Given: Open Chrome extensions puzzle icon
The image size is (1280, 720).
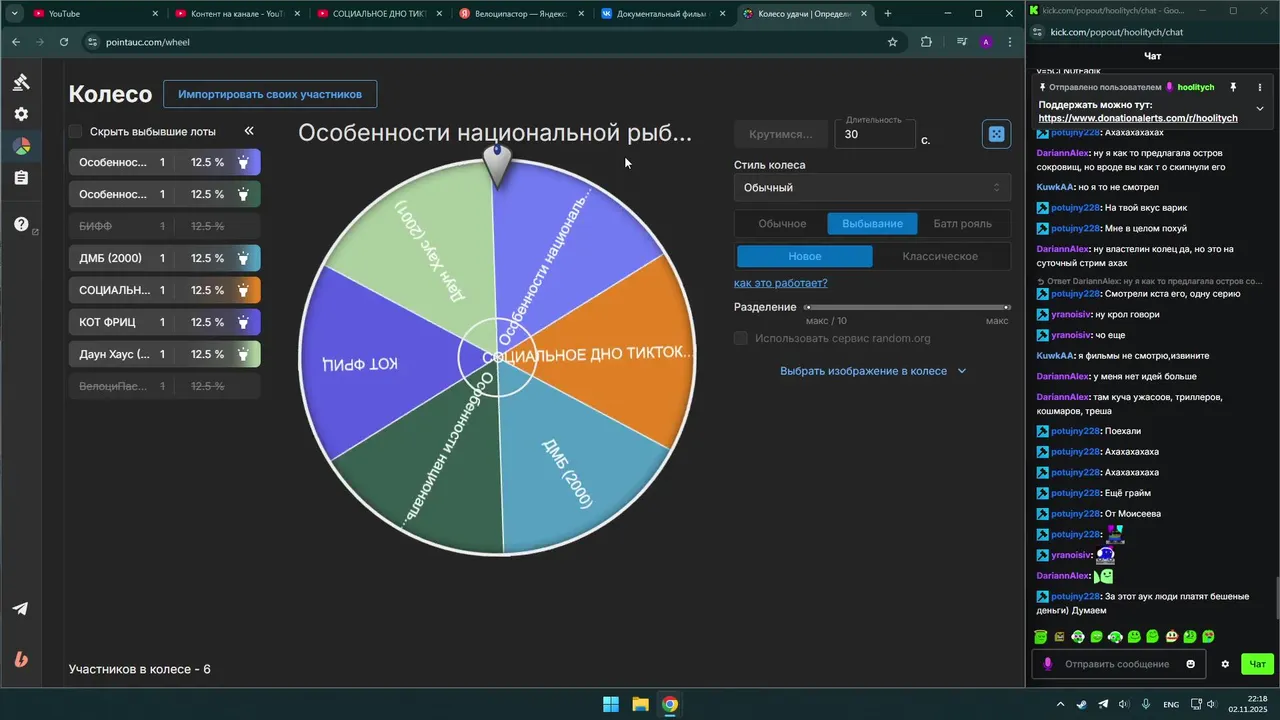Looking at the screenshot, I should [x=926, y=42].
